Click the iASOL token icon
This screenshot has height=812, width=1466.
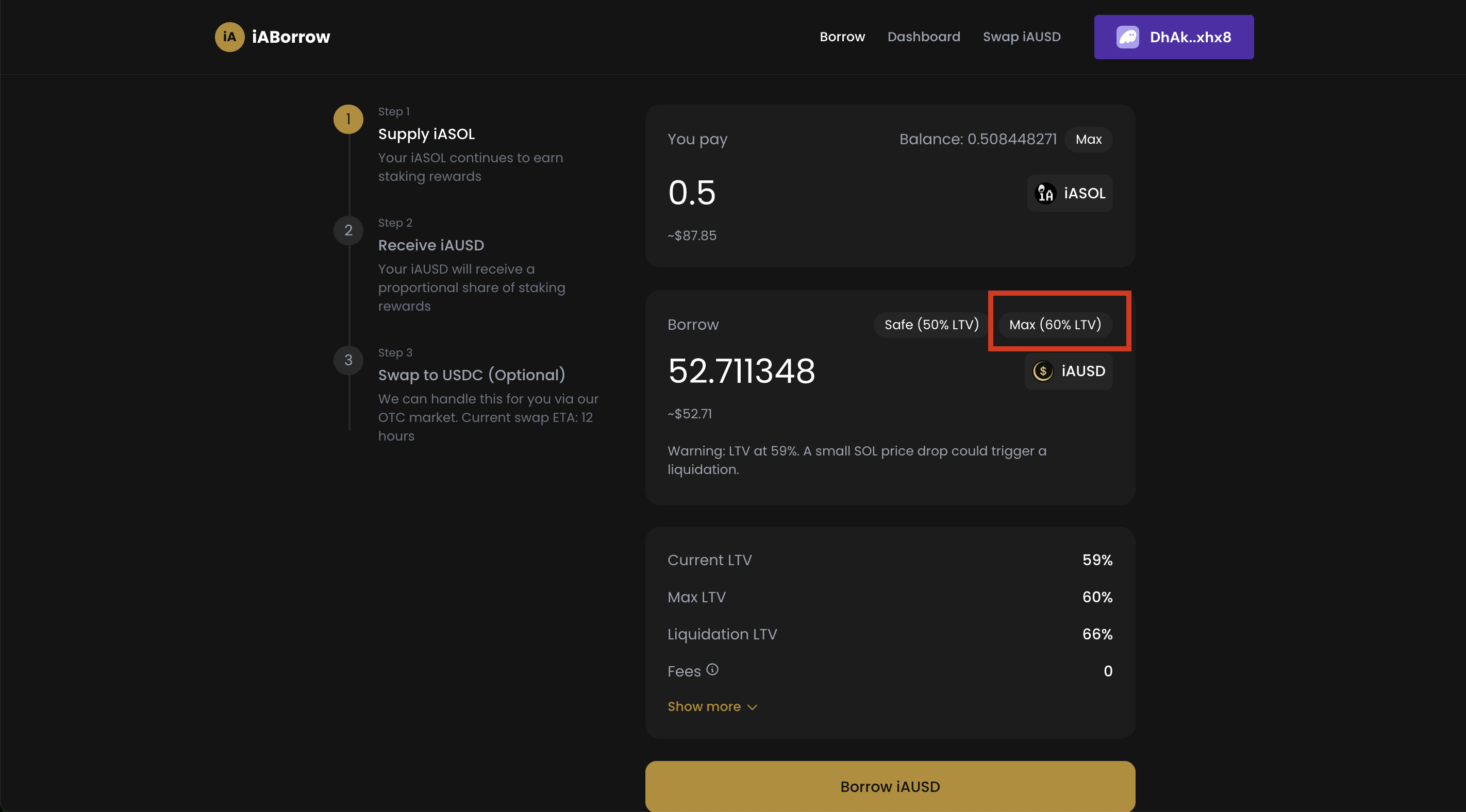[x=1045, y=194]
